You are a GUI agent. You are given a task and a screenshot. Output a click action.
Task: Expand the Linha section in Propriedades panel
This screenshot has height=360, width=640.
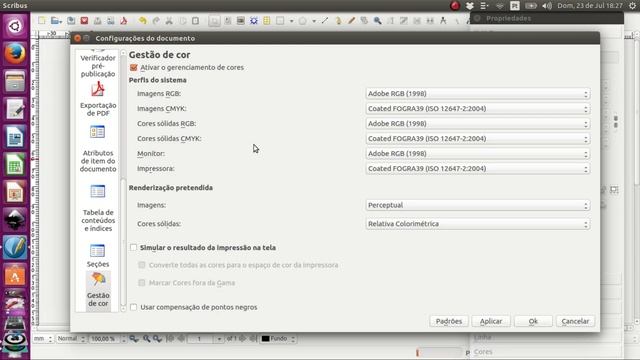coord(482,337)
